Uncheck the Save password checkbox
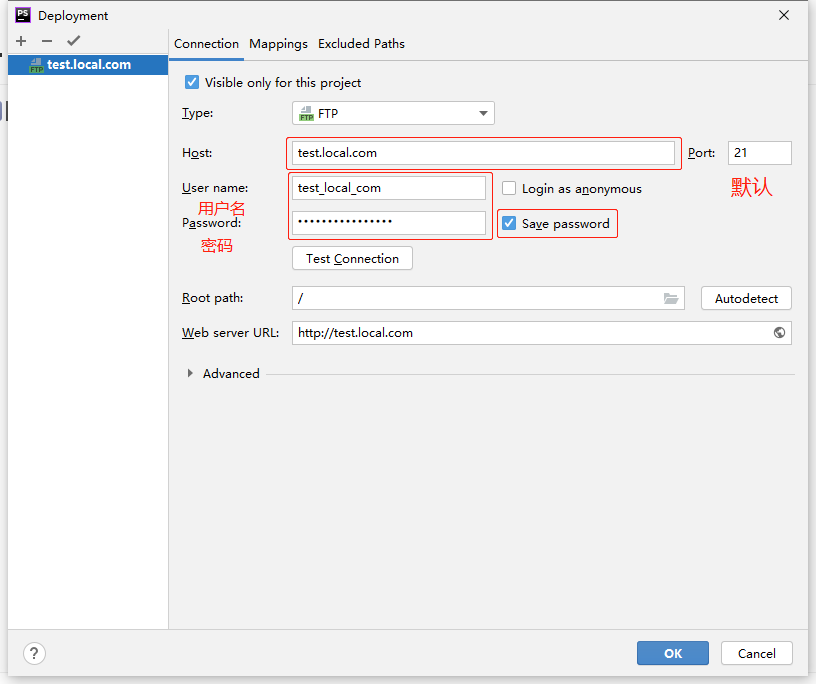 [x=509, y=224]
